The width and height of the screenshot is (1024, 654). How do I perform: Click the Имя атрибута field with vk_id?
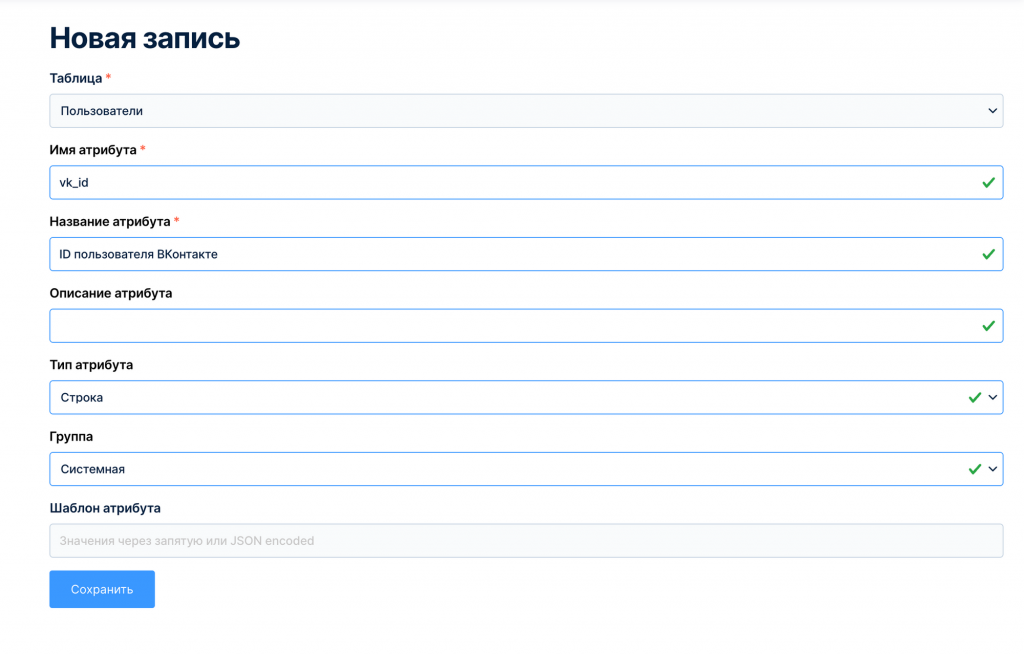point(526,182)
